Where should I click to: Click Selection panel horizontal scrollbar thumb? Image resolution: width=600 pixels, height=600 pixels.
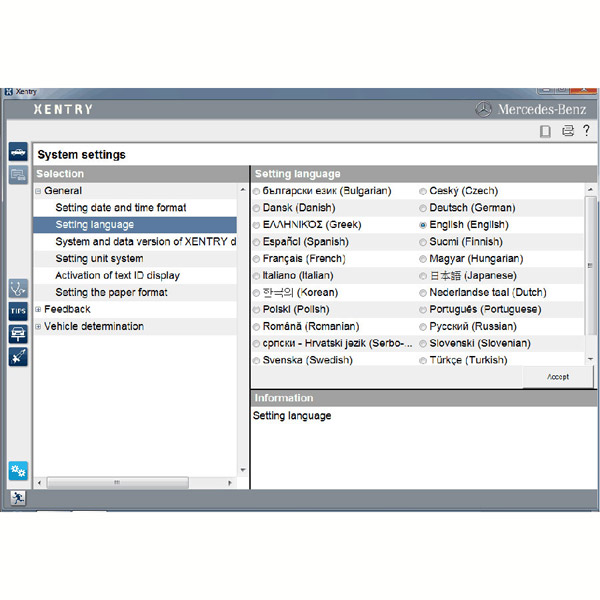pos(117,483)
